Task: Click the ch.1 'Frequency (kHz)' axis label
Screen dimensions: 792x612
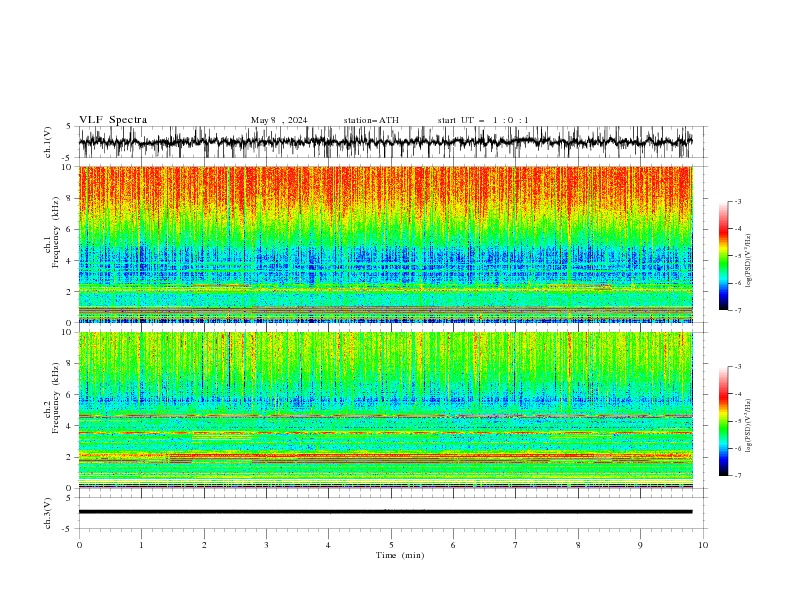Action: (x=56, y=232)
